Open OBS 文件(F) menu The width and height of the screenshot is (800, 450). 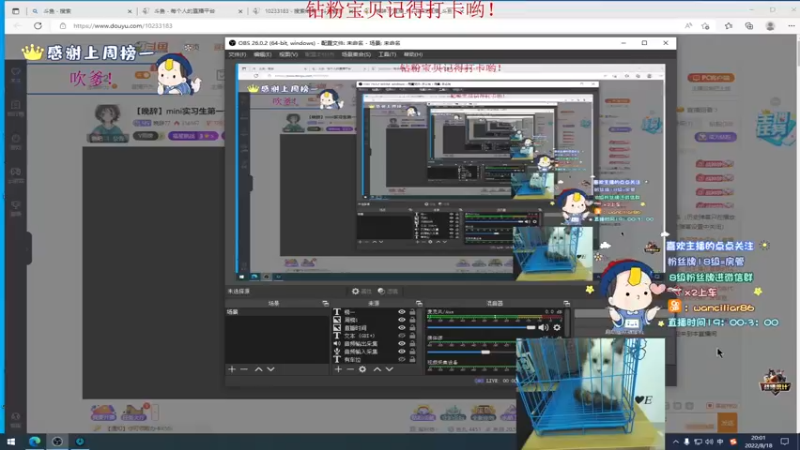pyautogui.click(x=237, y=54)
